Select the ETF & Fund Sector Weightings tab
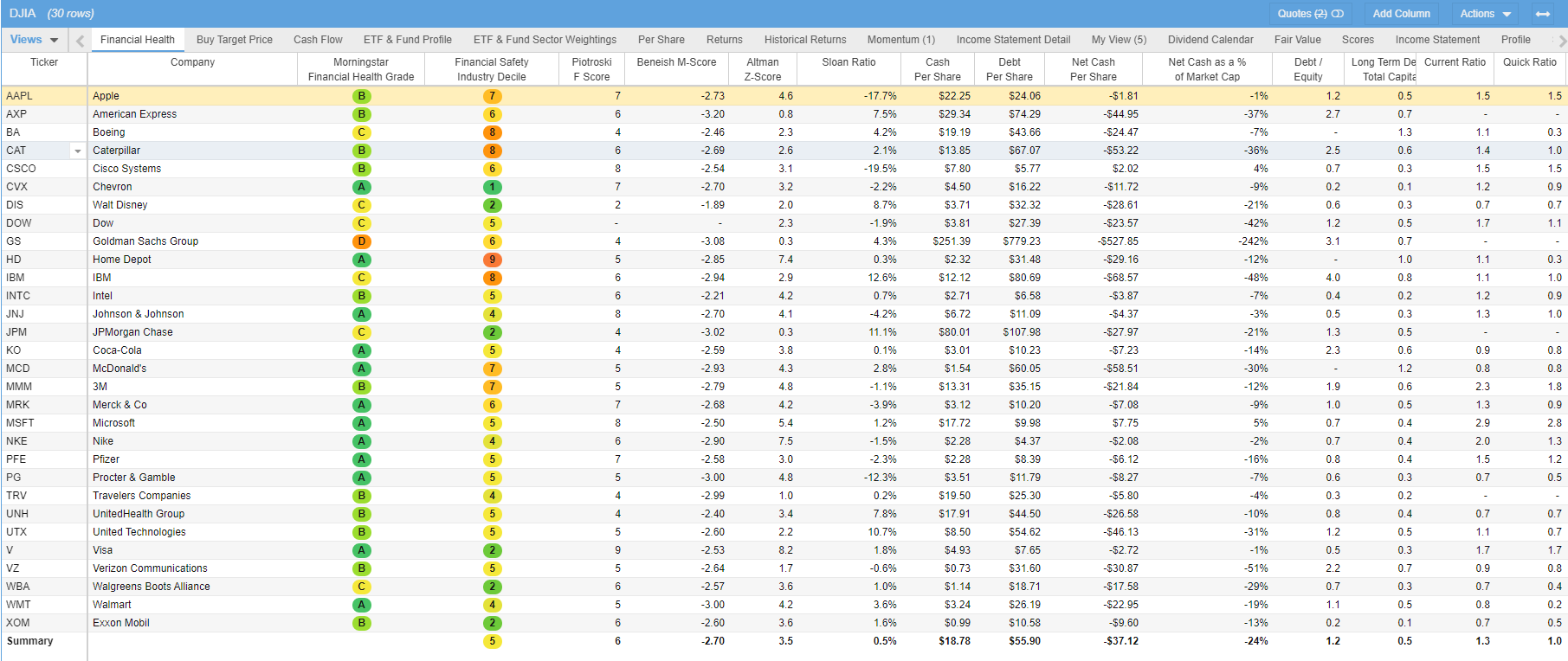Screen dimensions: 1568x661 point(545,40)
